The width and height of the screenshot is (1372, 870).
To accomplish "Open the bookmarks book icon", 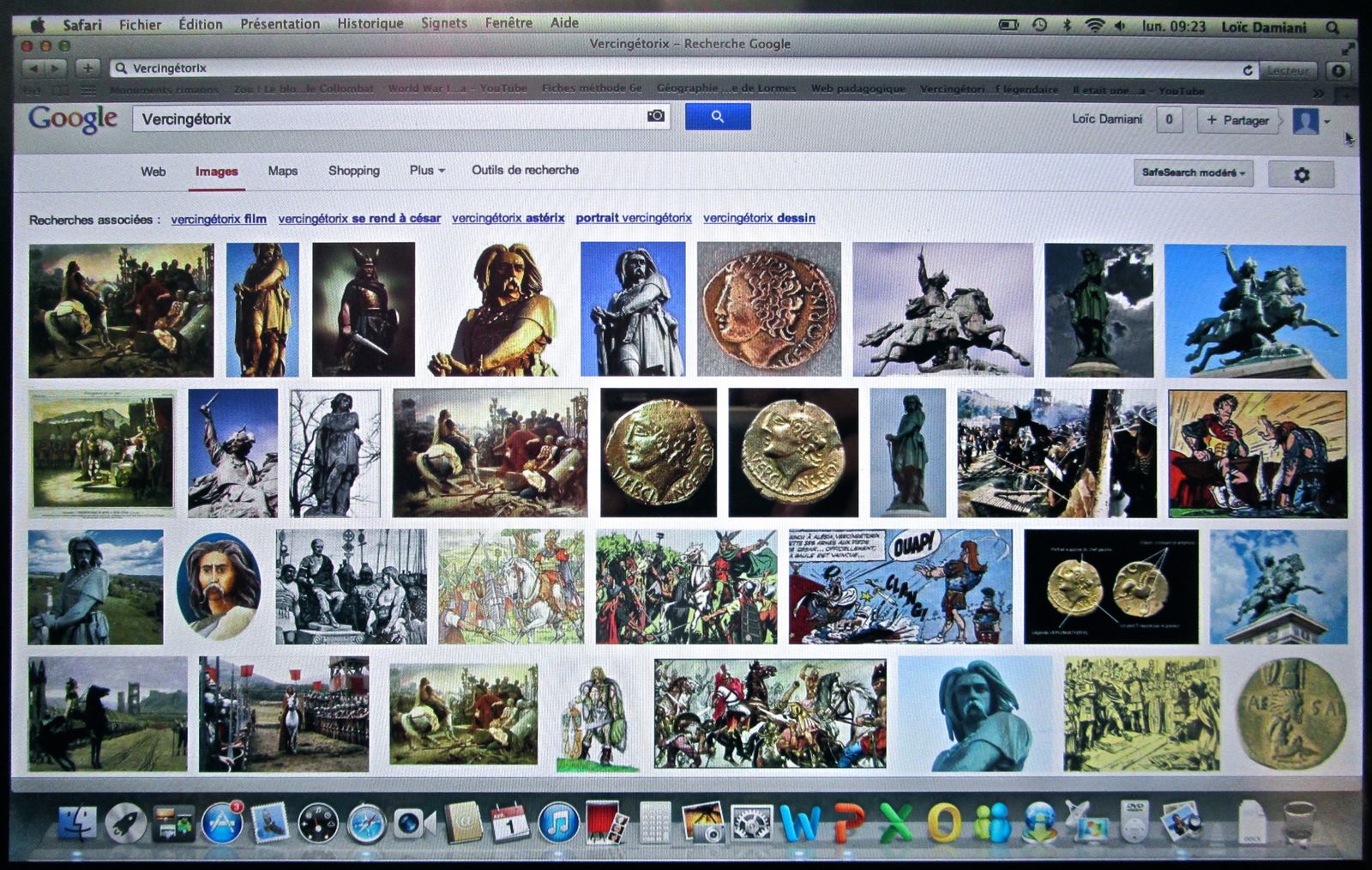I will click(x=60, y=90).
